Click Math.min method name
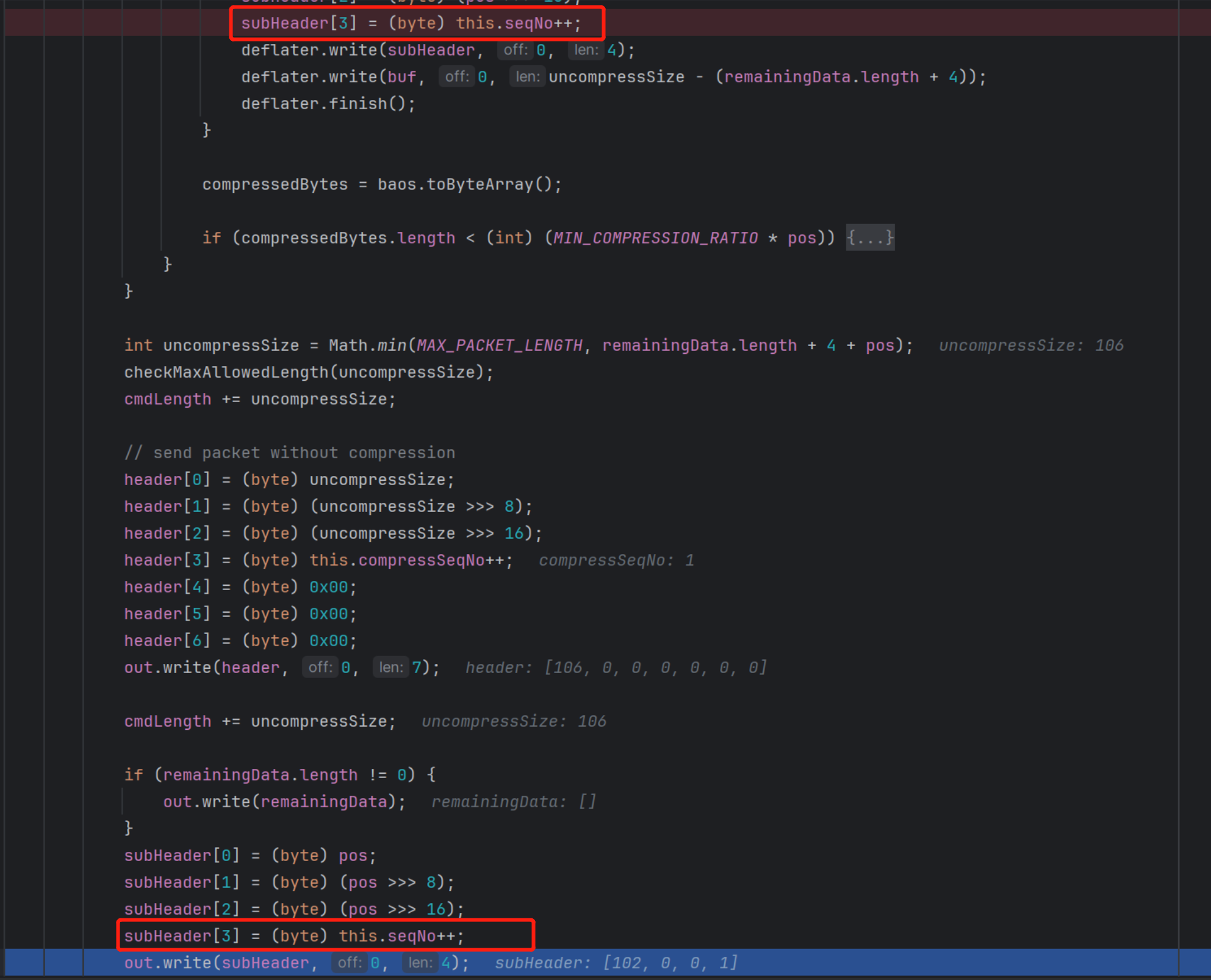The image size is (1211, 980). [392, 345]
